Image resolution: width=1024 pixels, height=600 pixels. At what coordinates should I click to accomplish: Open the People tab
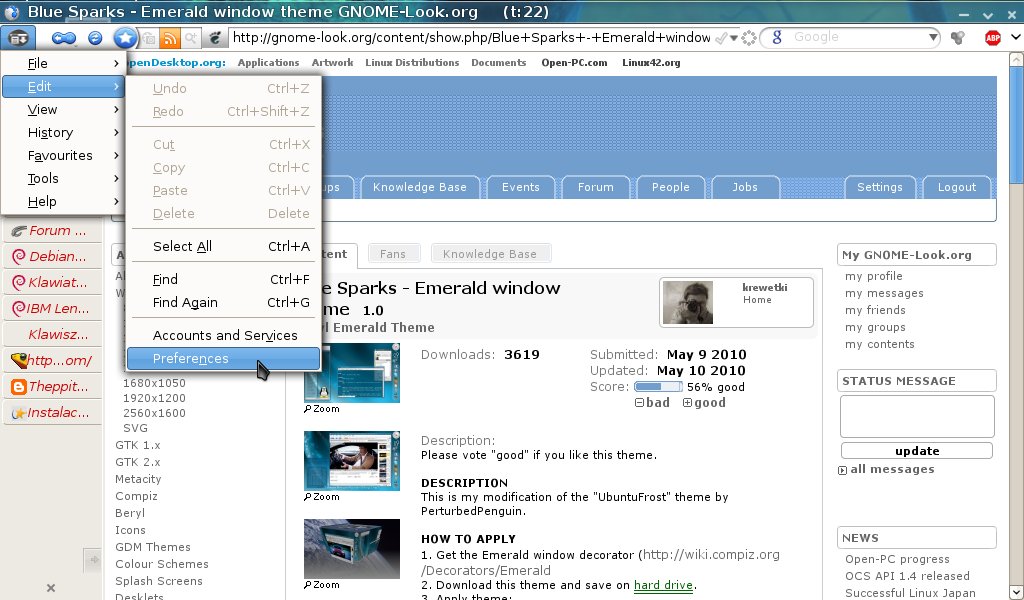(671, 187)
